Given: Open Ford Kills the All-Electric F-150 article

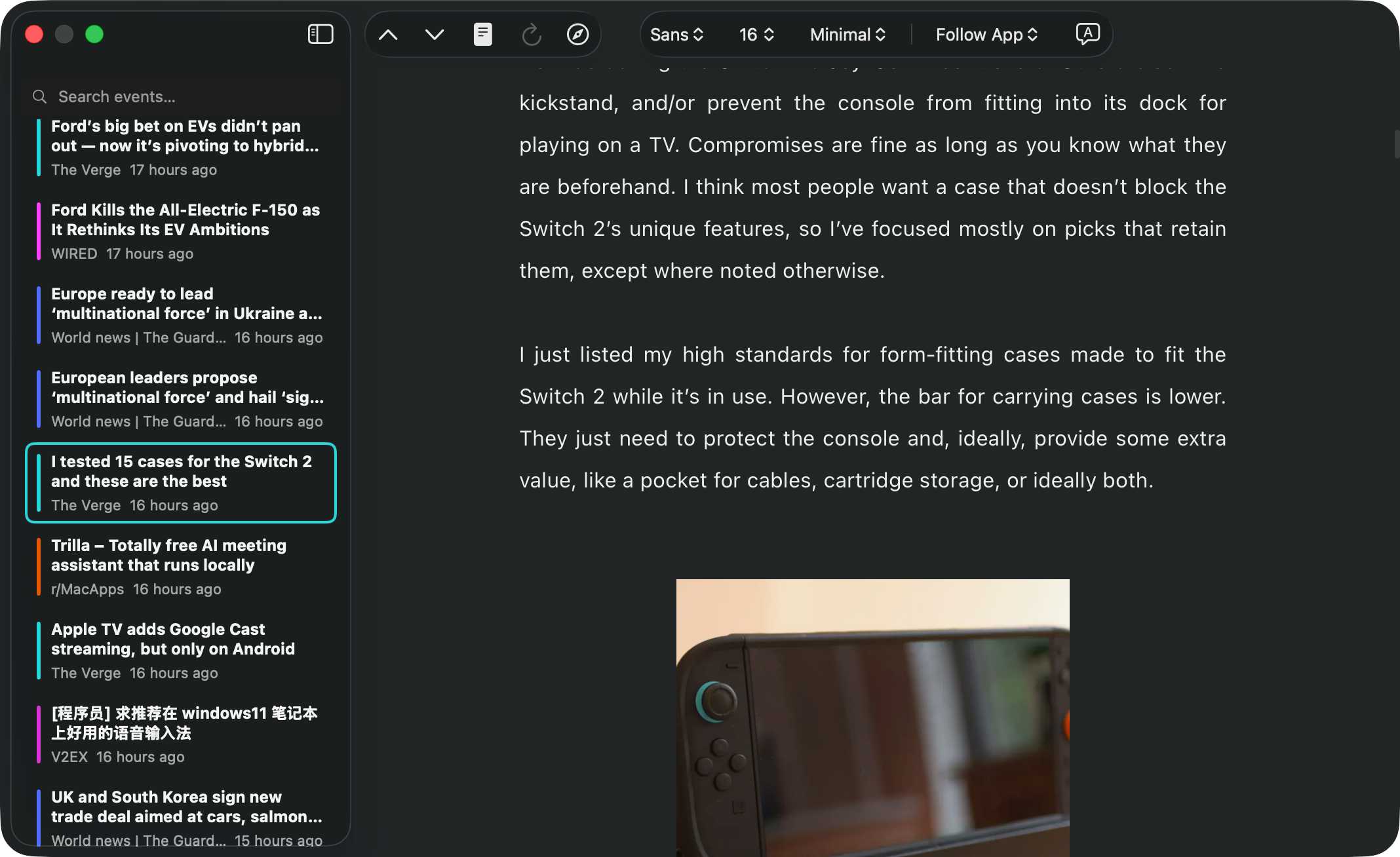Looking at the screenshot, I should (181, 231).
